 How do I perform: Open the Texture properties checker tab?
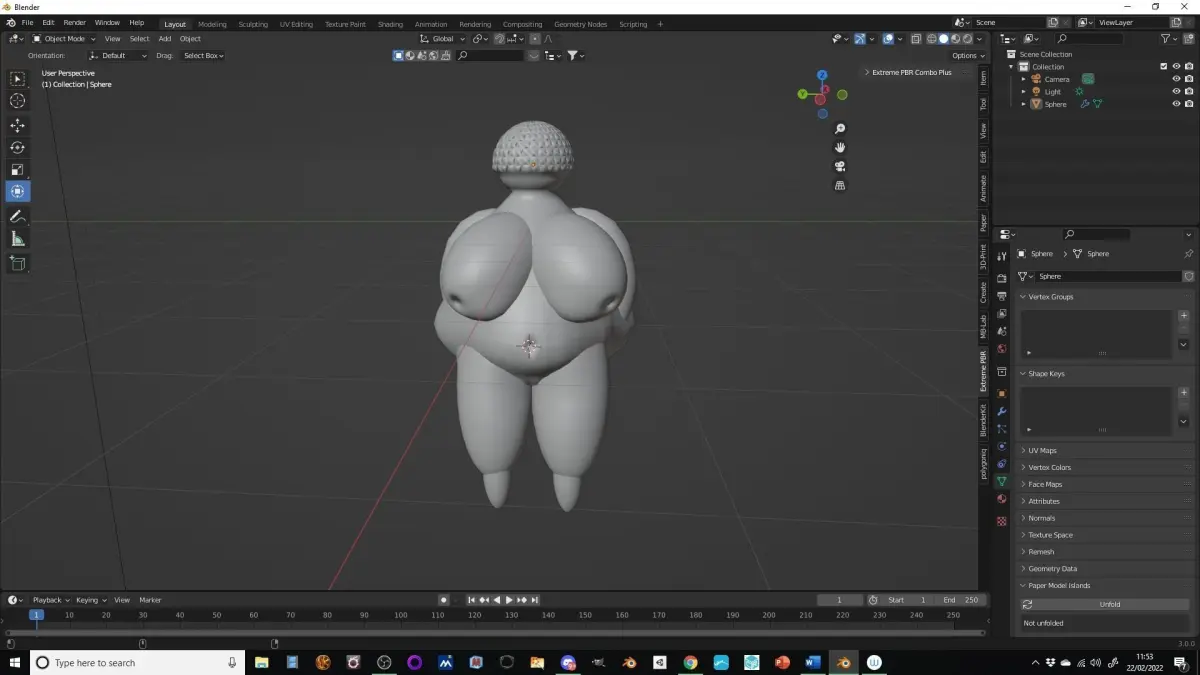pyautogui.click(x=1002, y=521)
